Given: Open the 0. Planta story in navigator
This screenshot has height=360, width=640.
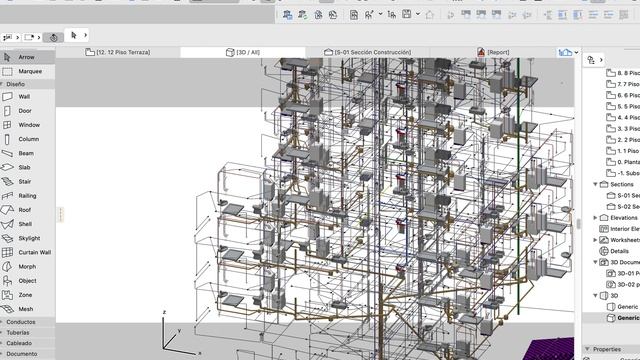Looking at the screenshot, I should pyautogui.click(x=623, y=162).
